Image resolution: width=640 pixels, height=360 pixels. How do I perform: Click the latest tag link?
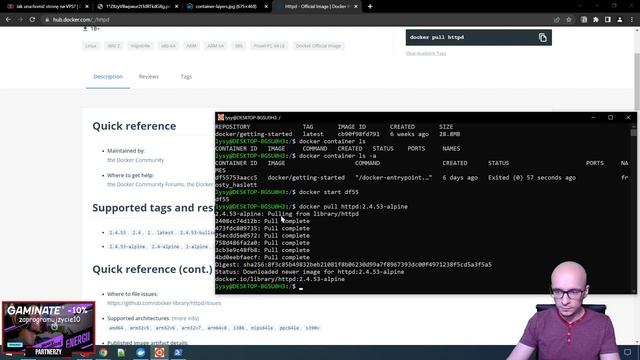click(165, 233)
